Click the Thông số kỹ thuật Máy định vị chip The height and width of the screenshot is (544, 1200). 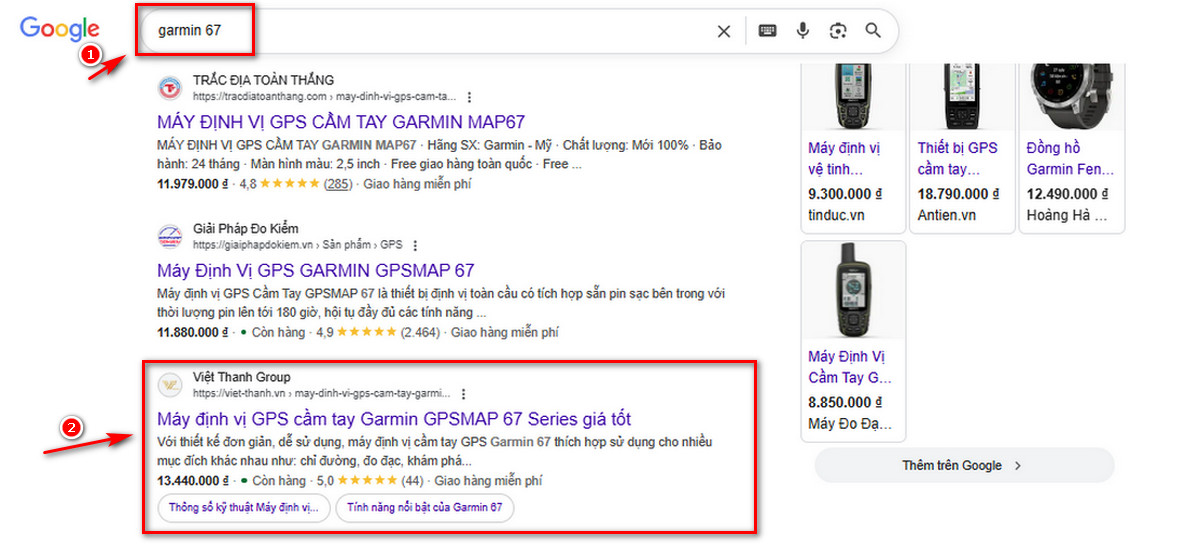[x=243, y=508]
